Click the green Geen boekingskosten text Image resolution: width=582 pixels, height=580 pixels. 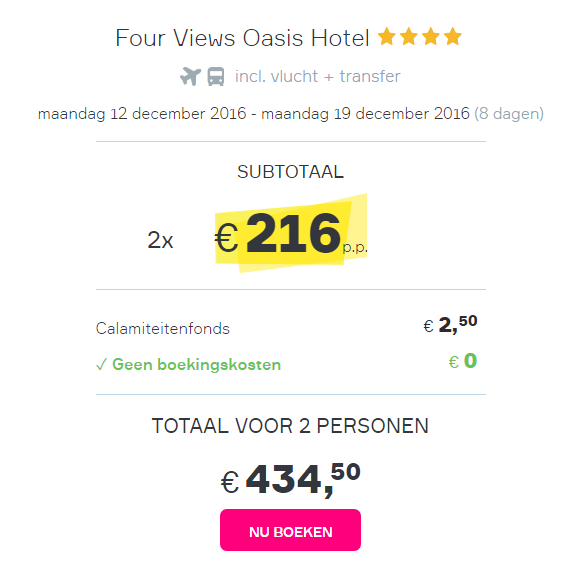tap(196, 364)
